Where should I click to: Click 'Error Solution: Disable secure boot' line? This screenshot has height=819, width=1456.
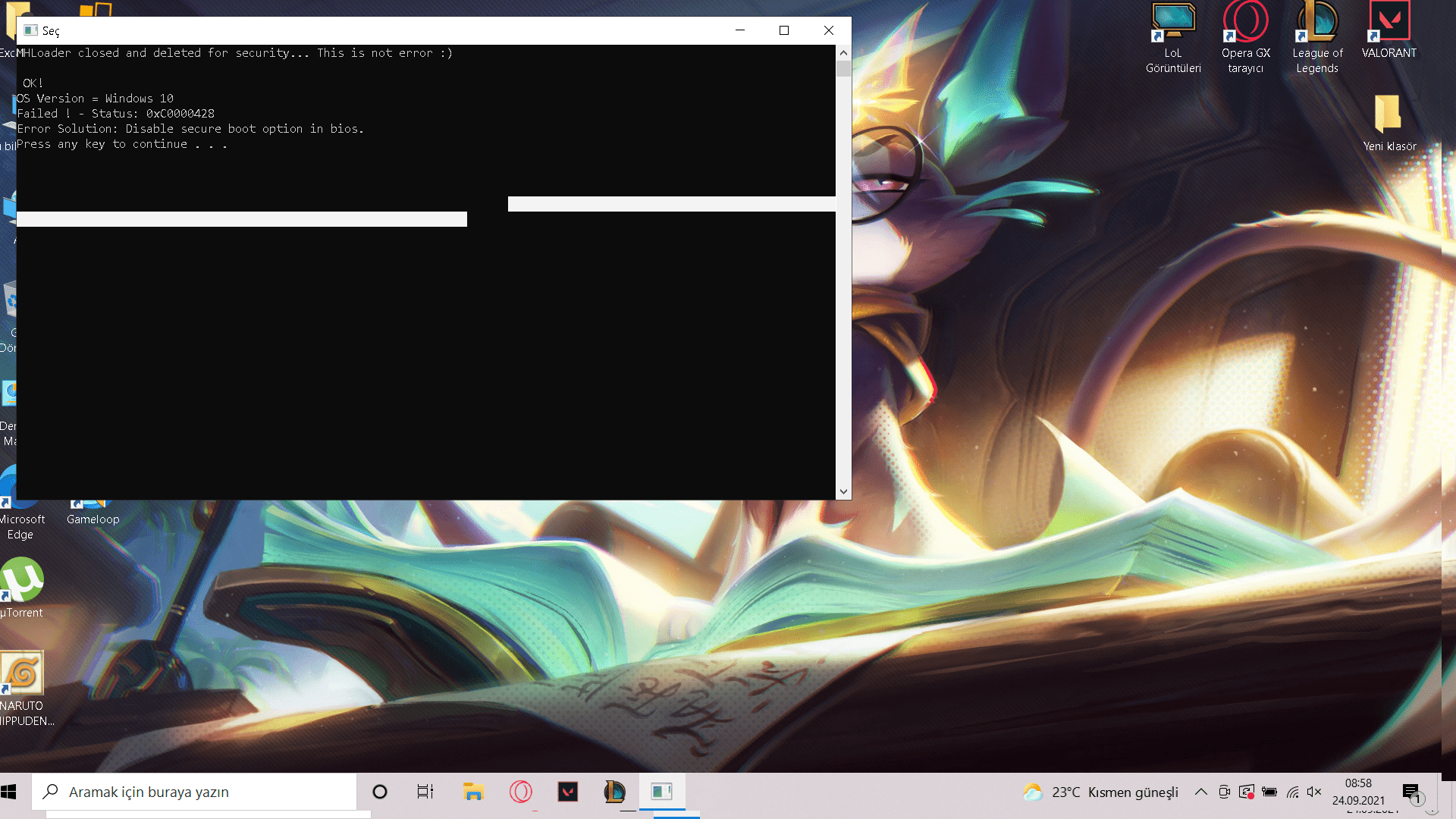190,129
